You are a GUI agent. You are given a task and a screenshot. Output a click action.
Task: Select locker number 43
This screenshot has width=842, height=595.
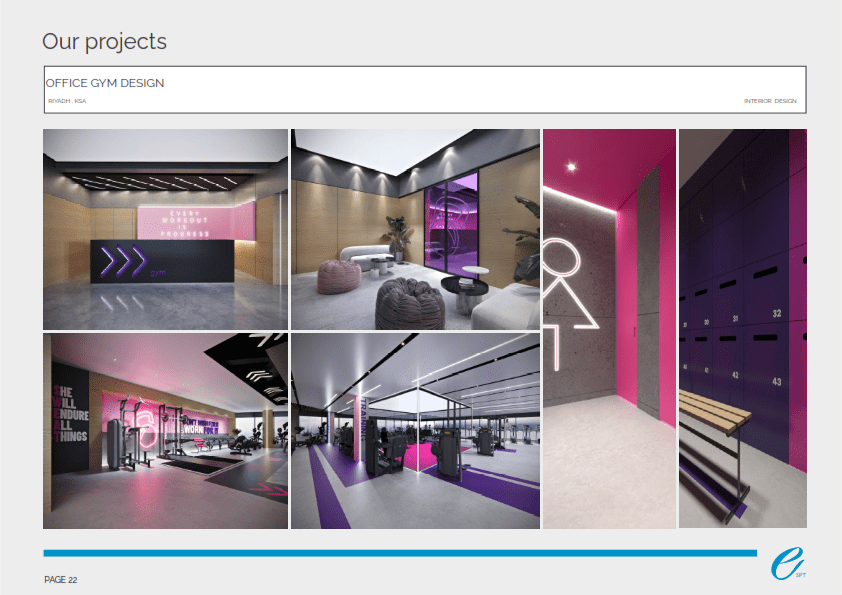click(777, 381)
